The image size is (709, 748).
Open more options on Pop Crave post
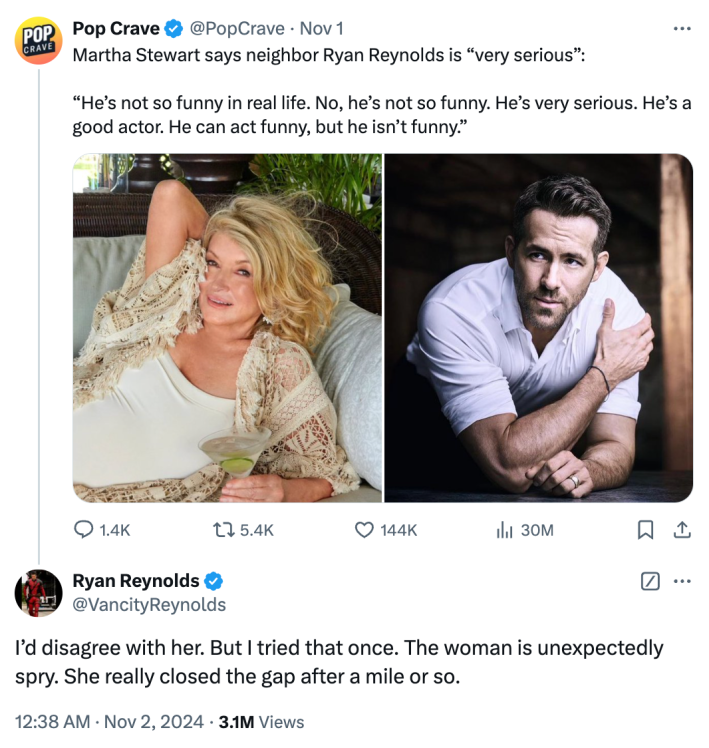683,28
